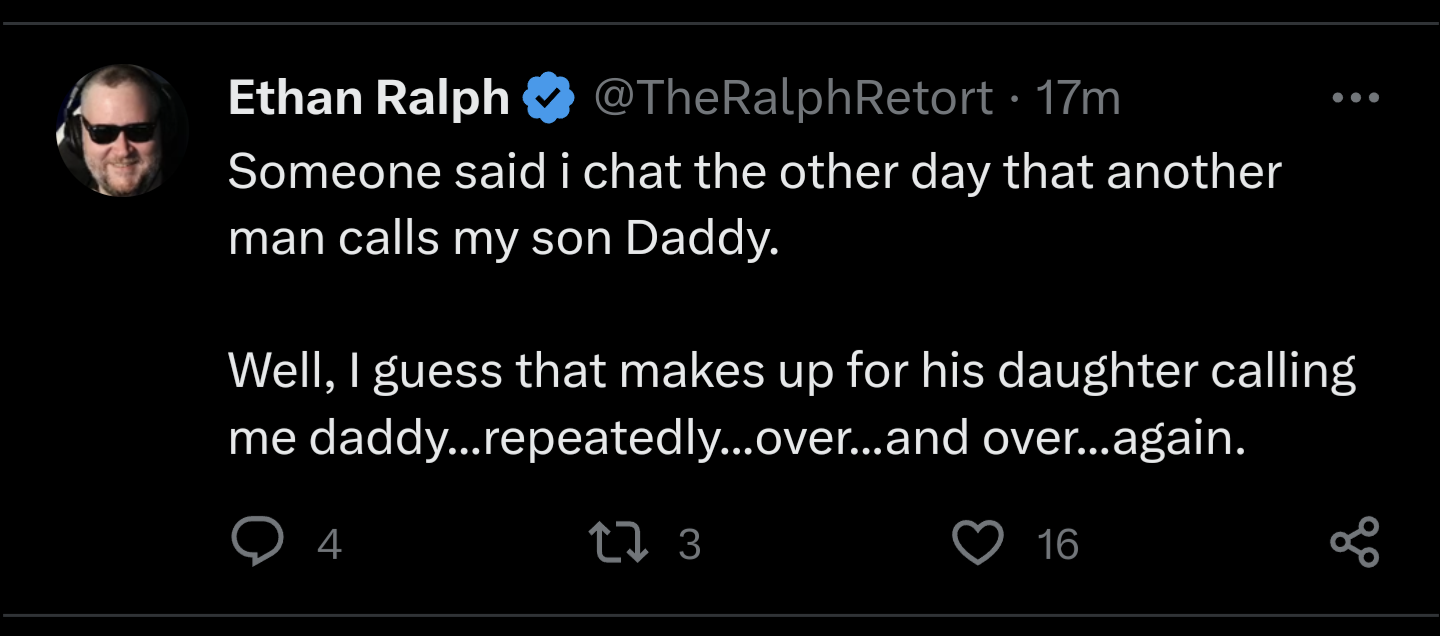The height and width of the screenshot is (636, 1440).
Task: Open the share icon on the tweet
Action: pos(1356,543)
